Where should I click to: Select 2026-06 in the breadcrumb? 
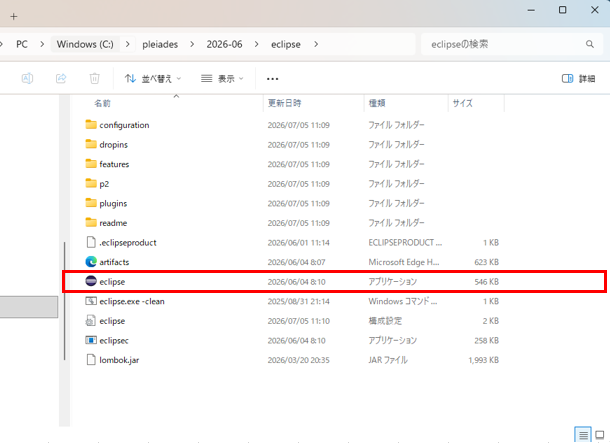tap(224, 44)
